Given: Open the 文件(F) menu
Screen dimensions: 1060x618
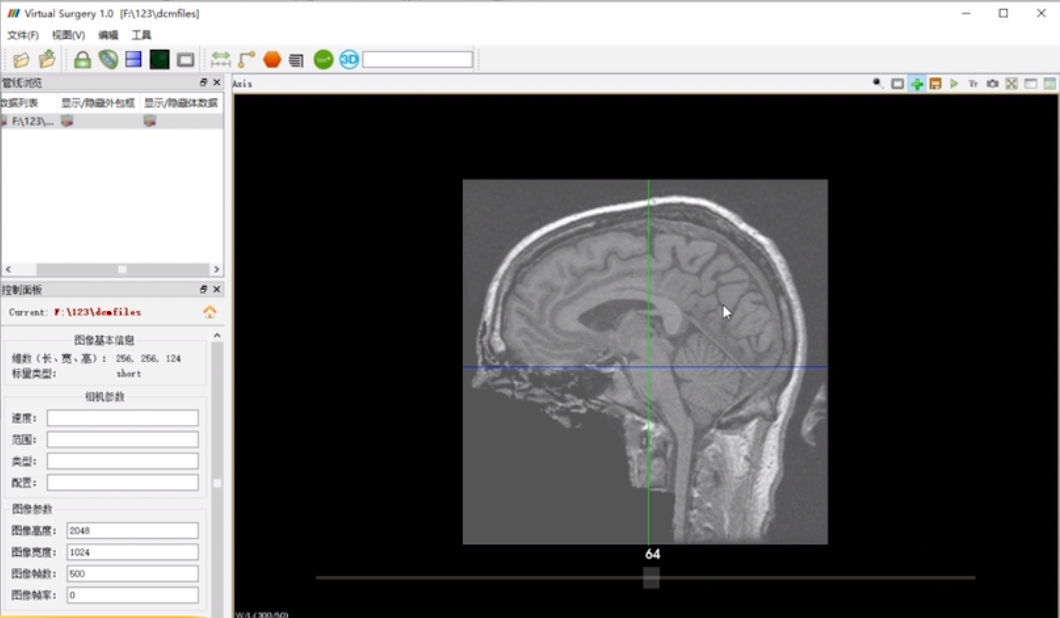Looking at the screenshot, I should (x=22, y=35).
